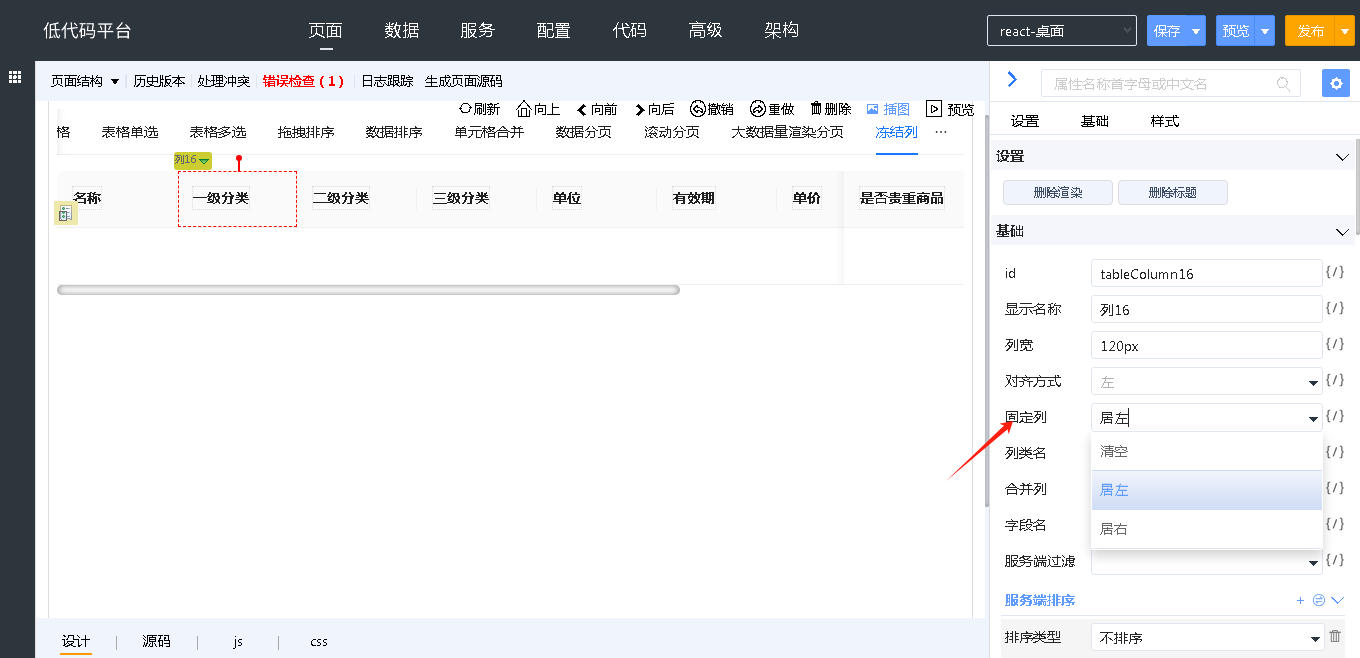1360x658 pixels.
Task: Click the table horizontal scrollbar
Action: pyautogui.click(x=368, y=290)
